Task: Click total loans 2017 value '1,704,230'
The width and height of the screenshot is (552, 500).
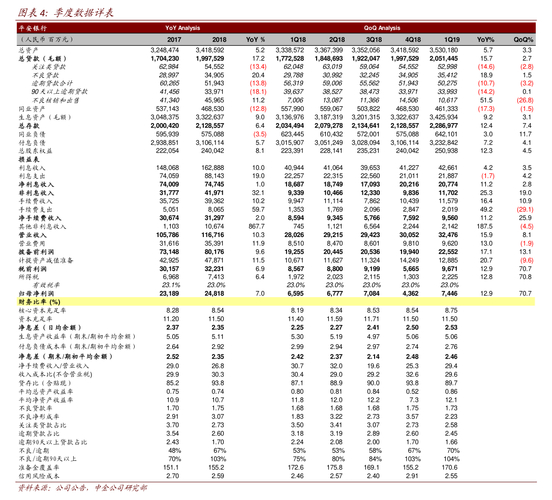Action: [x=165, y=58]
